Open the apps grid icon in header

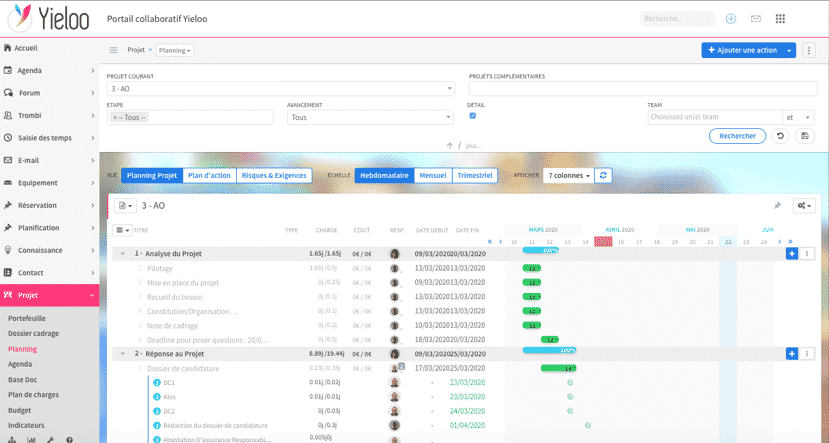(780, 18)
